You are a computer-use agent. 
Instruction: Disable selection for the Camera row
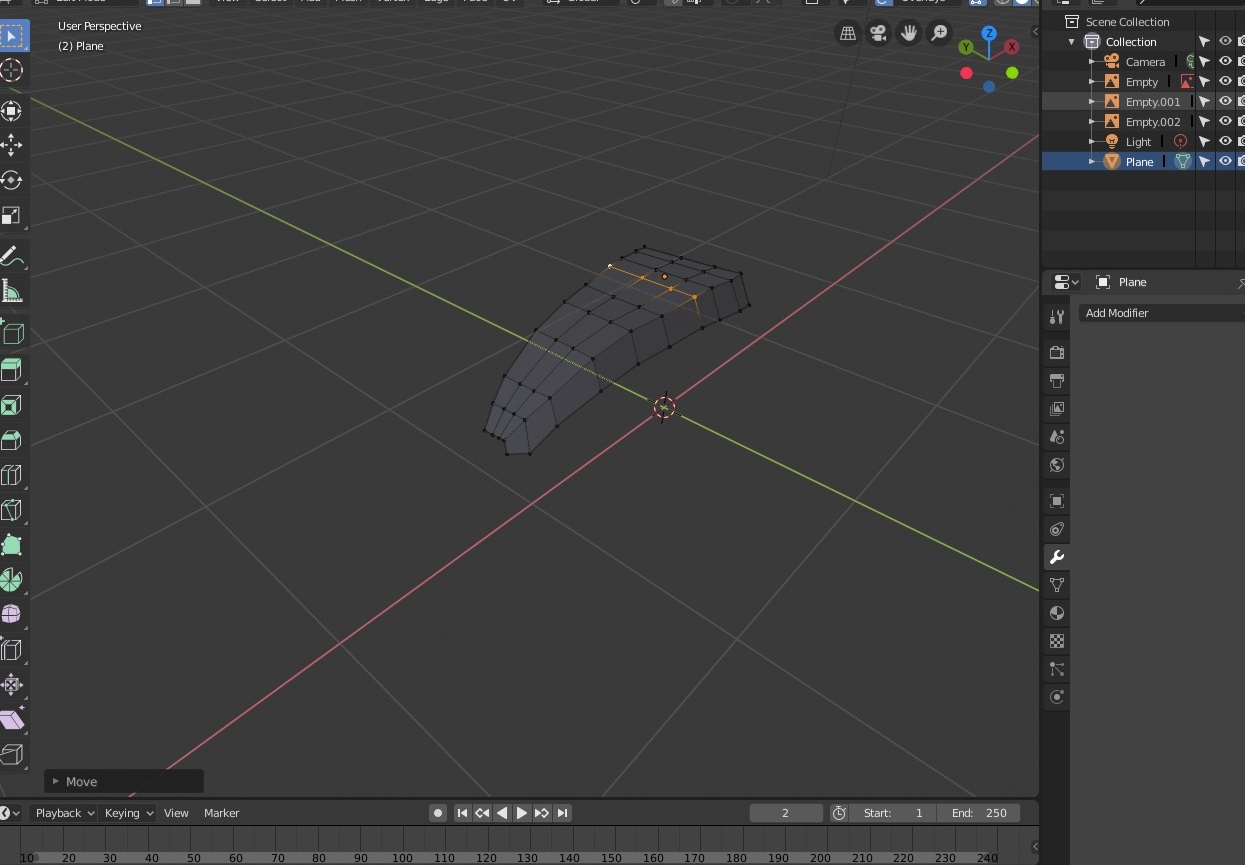coord(1205,61)
